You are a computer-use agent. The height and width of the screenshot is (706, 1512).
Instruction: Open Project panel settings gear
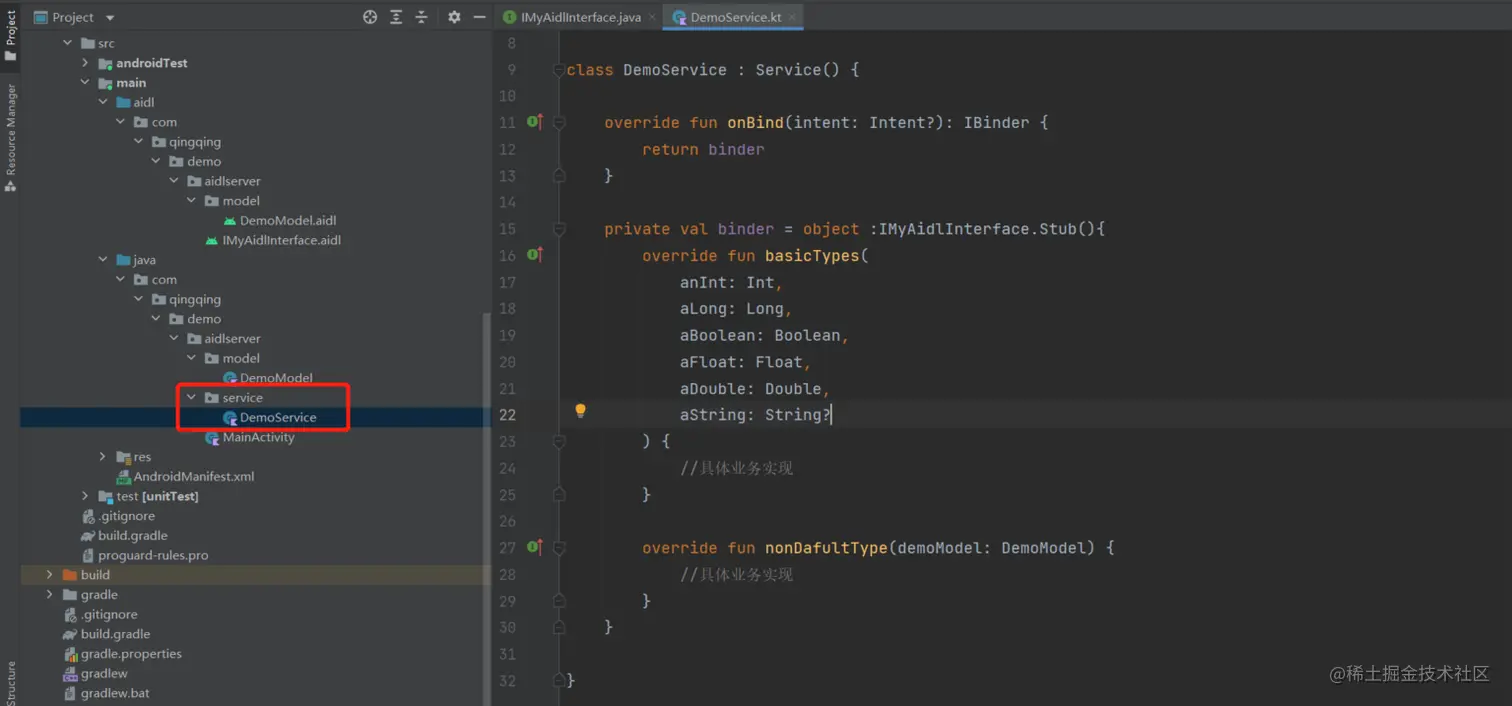tap(454, 17)
